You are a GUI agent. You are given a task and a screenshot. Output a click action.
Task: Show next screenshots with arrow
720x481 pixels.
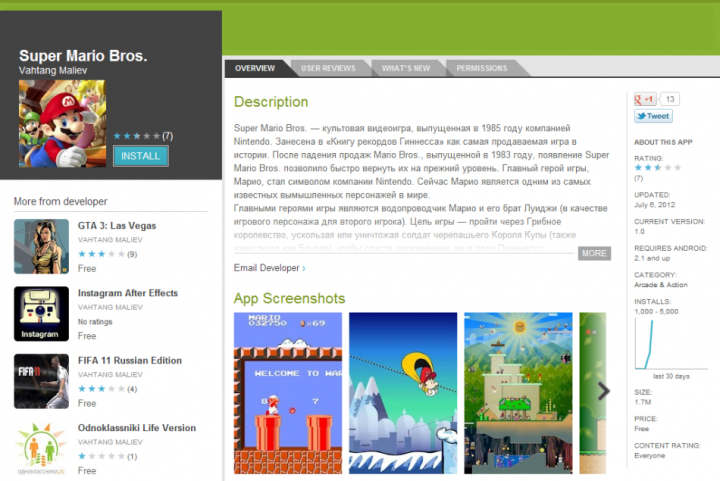(603, 391)
